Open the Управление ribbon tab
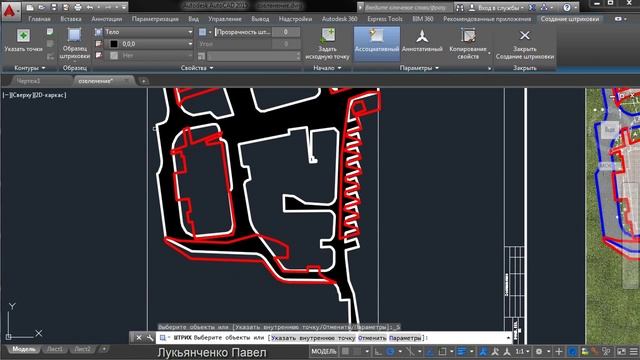 tap(225, 19)
